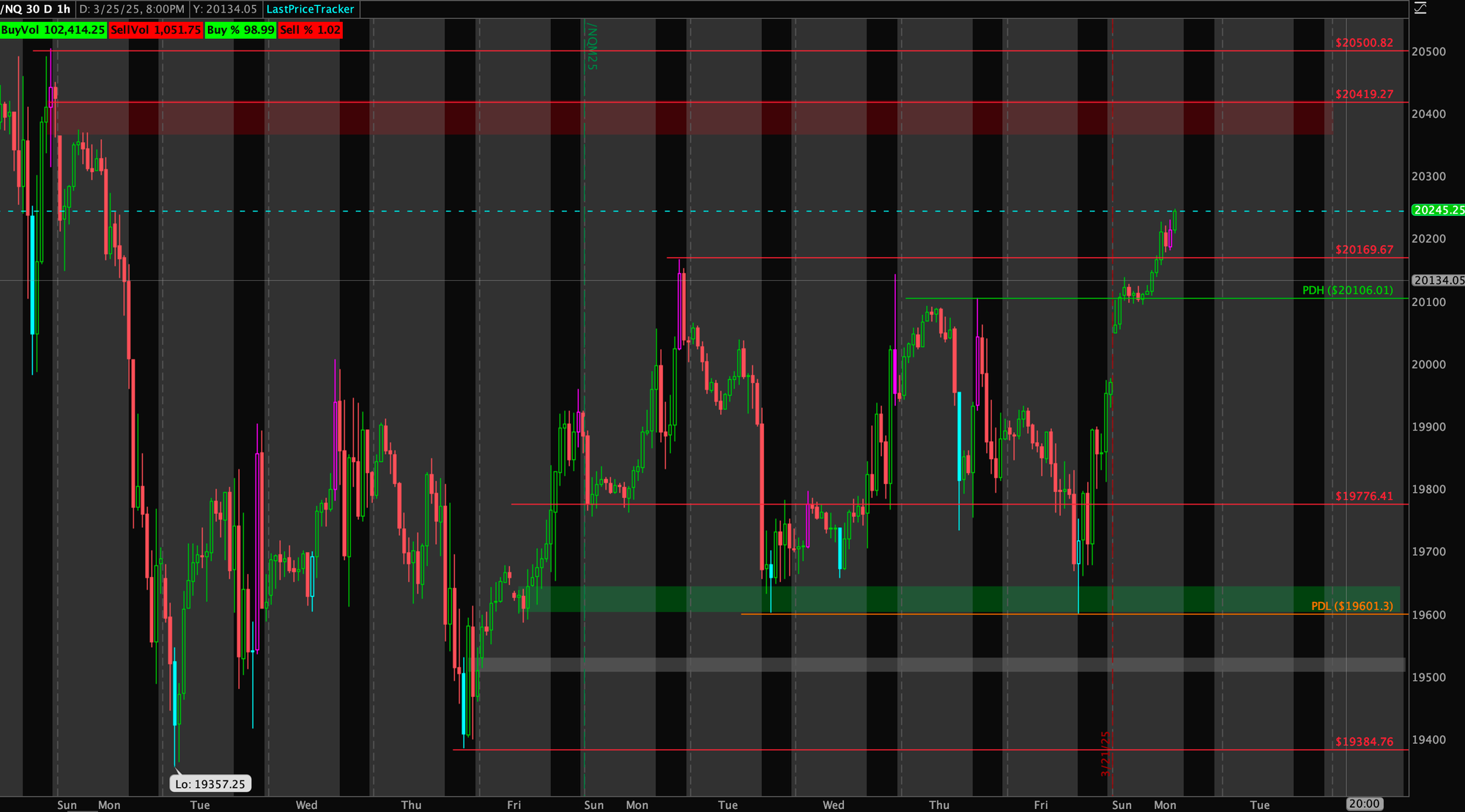Click the /NQ 30 D 1h symbol label
The width and height of the screenshot is (1465, 812).
[37, 9]
